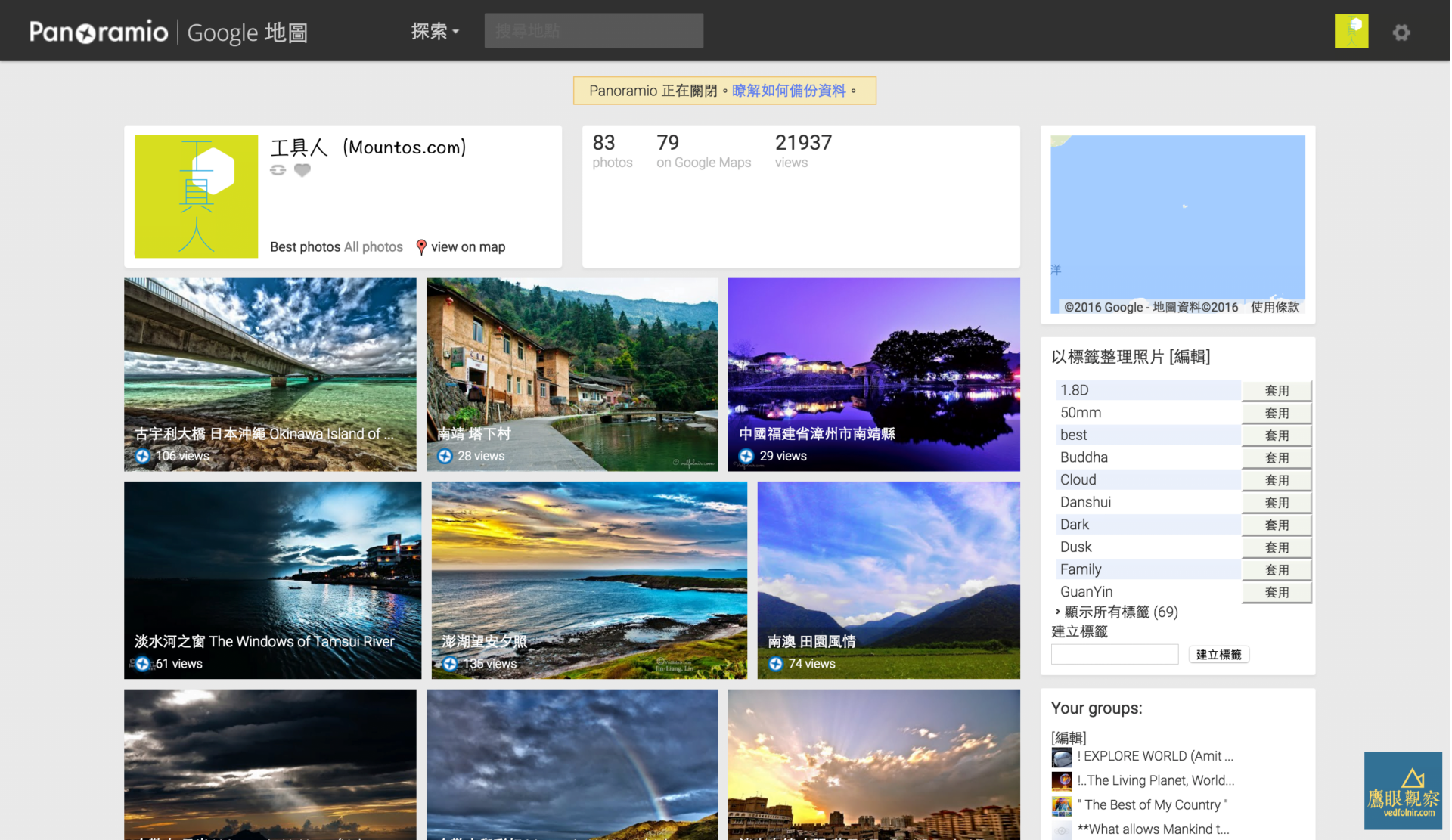Screen dimensions: 1452x840
Task: Open the 南澳 田園風情 photo thumbnail
Action: coord(889,580)
